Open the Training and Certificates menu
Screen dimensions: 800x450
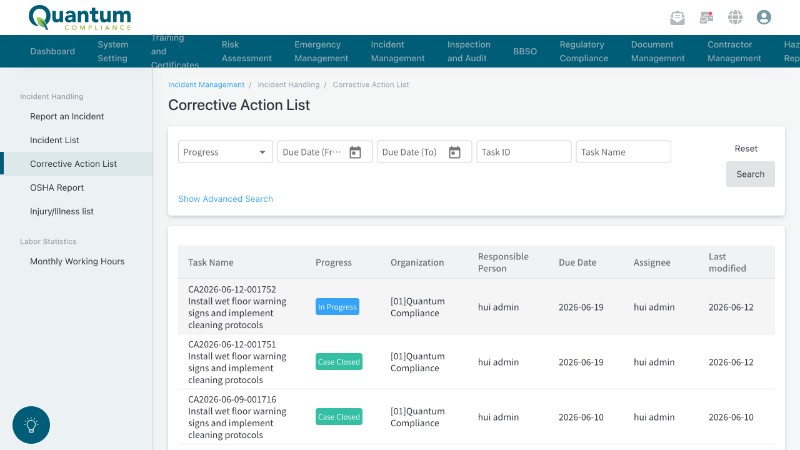pos(174,52)
